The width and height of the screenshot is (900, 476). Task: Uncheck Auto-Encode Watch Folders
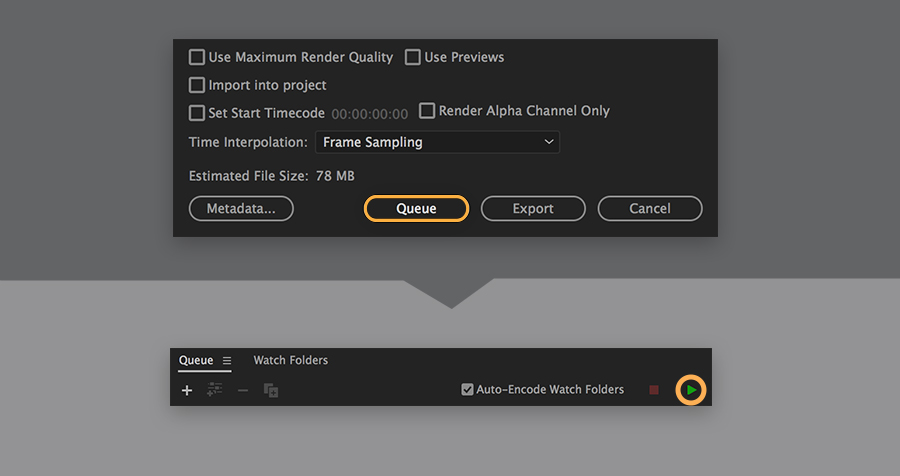[467, 390]
